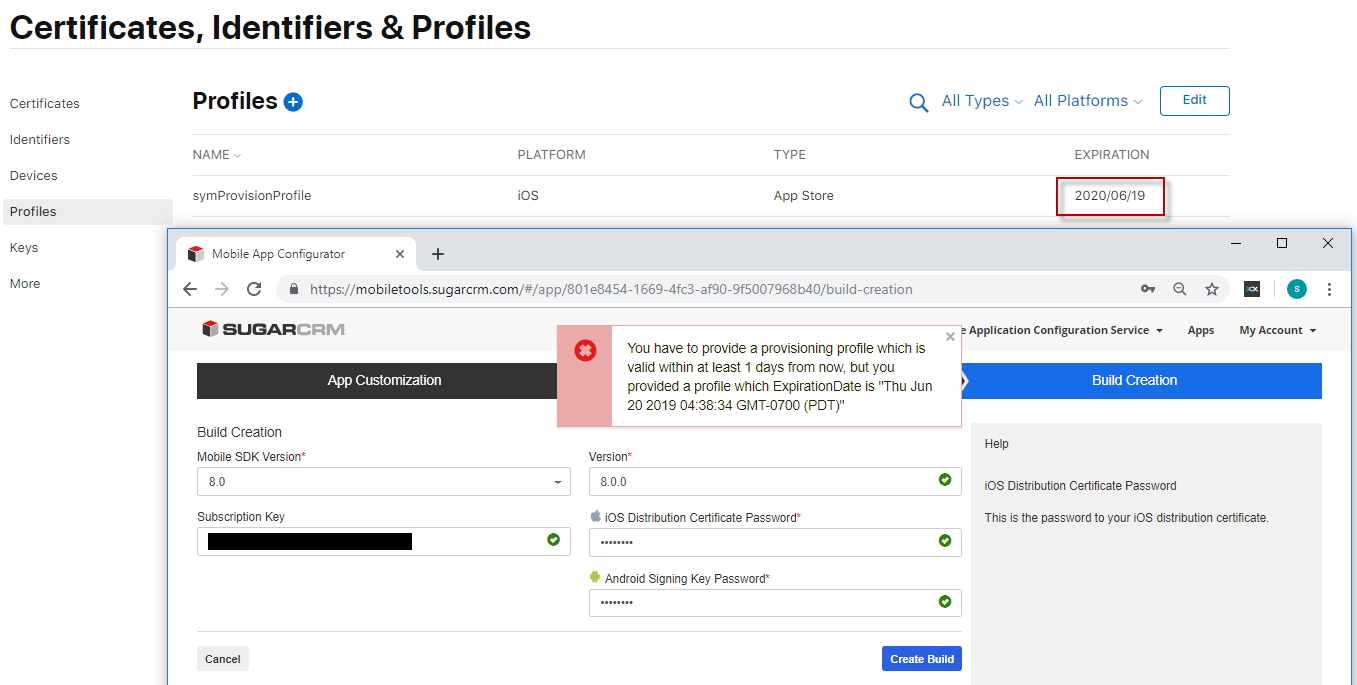The image size is (1357, 685).
Task: Click the profiles search magnifier icon
Action: tap(918, 102)
